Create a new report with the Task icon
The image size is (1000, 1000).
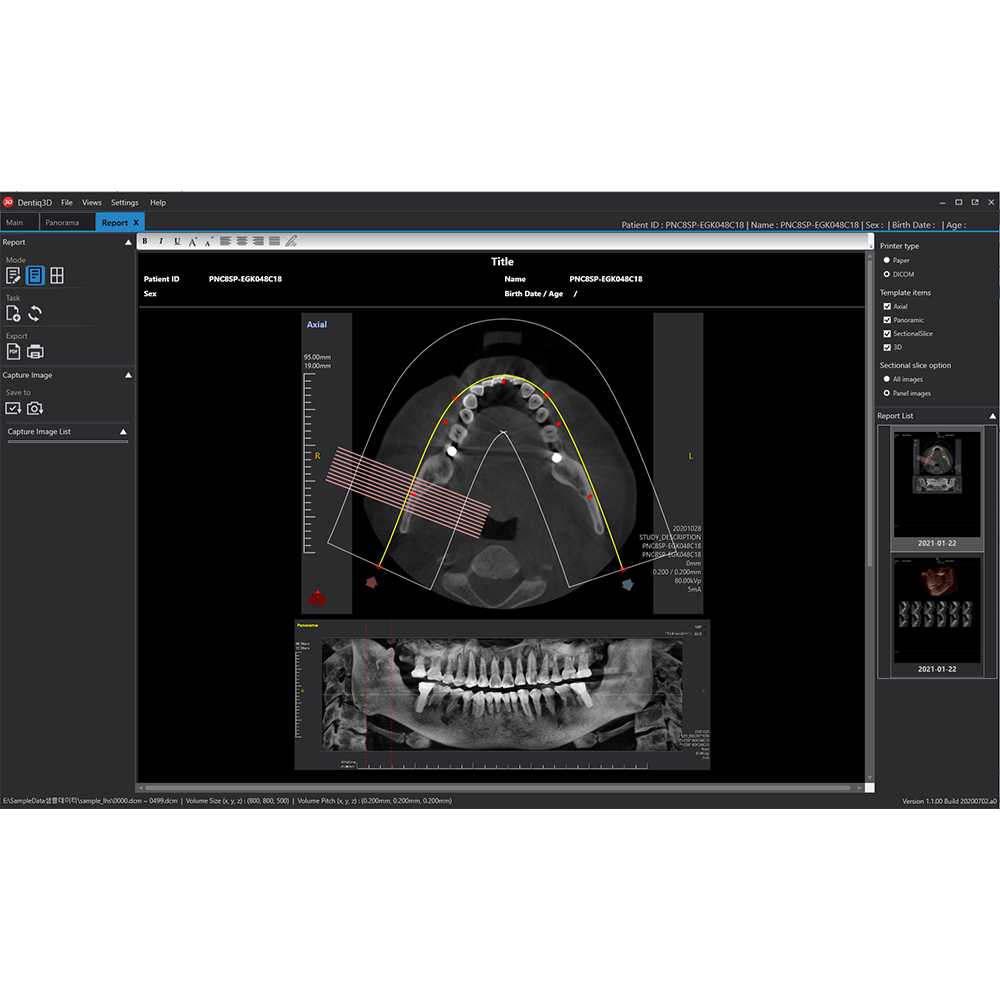click(13, 313)
